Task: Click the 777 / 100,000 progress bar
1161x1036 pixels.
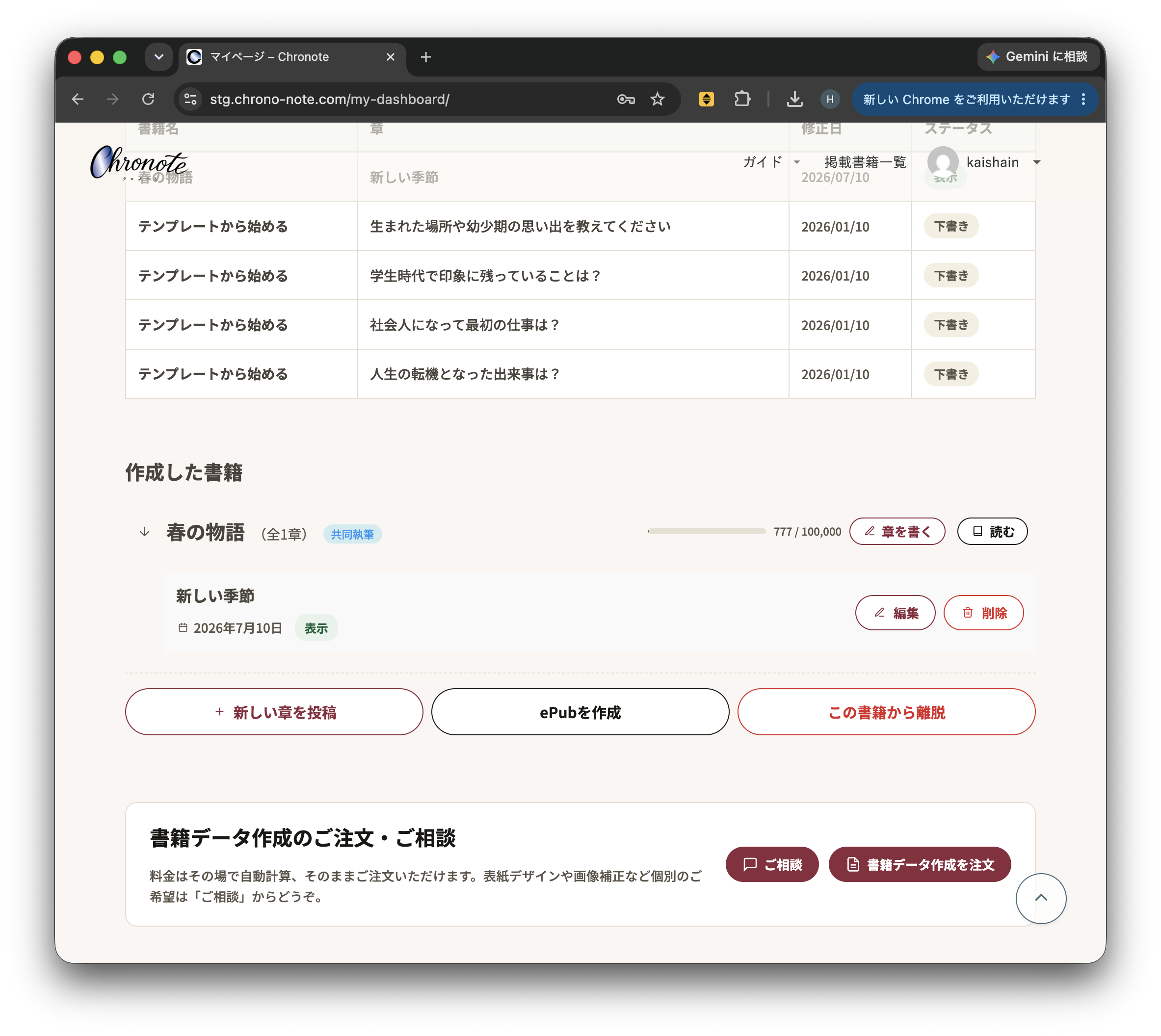Action: (x=706, y=531)
